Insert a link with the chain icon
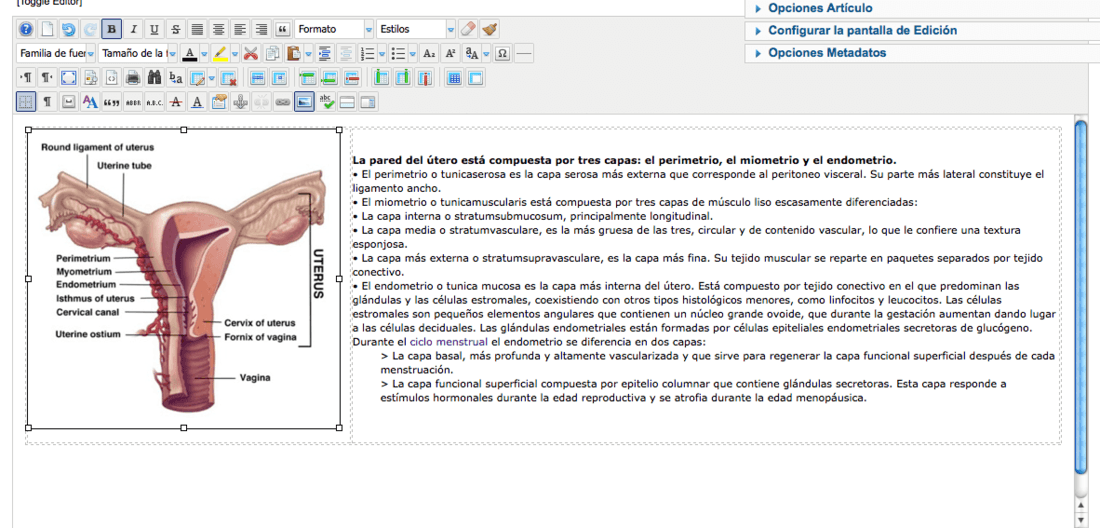Viewport: 1100px width, 528px height. pyautogui.click(x=283, y=102)
